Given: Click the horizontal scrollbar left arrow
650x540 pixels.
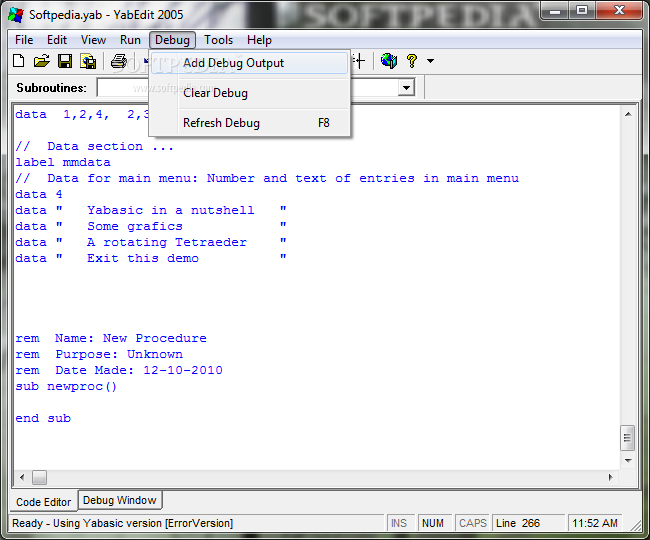Looking at the screenshot, I should click(22, 477).
